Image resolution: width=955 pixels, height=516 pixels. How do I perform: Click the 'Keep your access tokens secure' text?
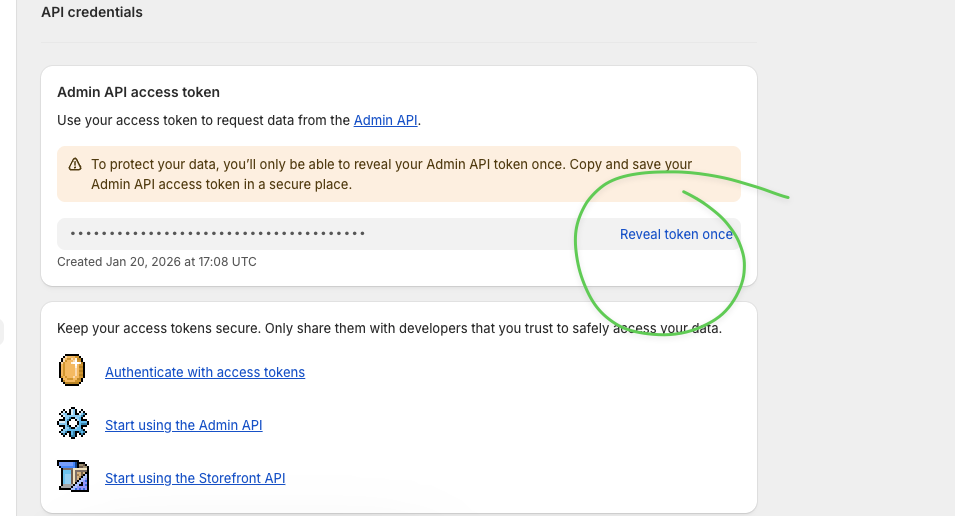pos(389,328)
